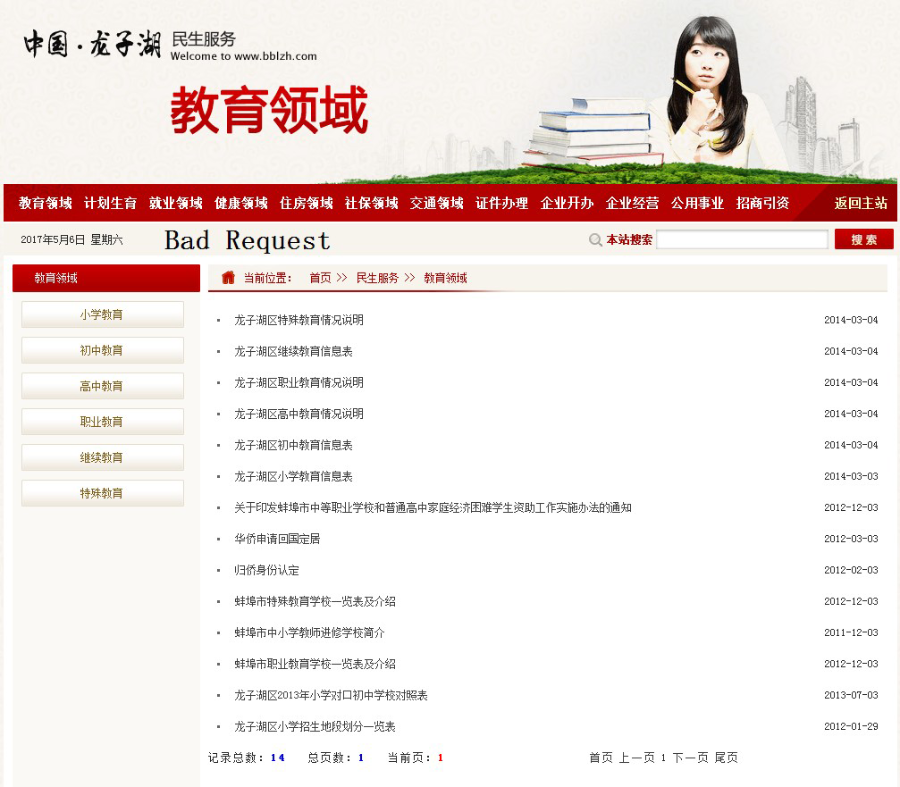Click the red breadcrumb location icon

point(230,277)
